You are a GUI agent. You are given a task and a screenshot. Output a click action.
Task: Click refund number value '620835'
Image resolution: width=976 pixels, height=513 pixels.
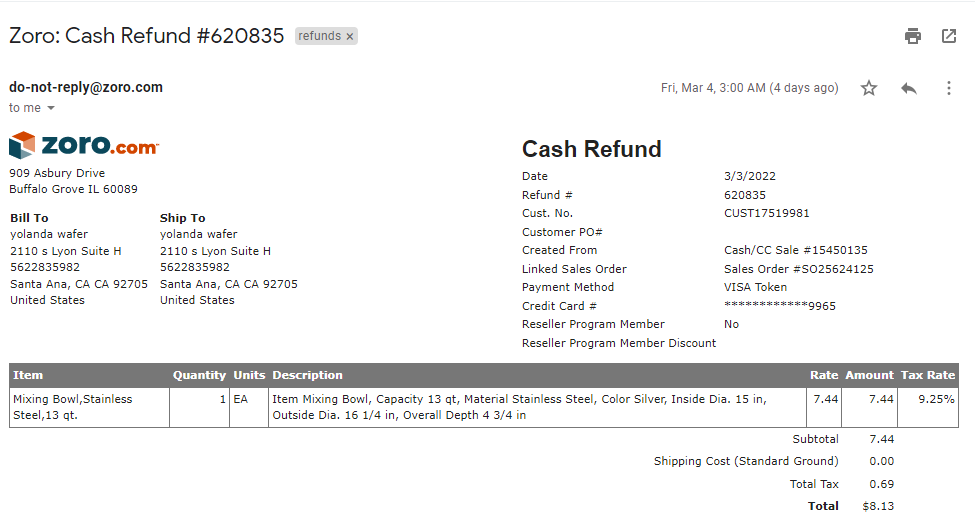[744, 195]
